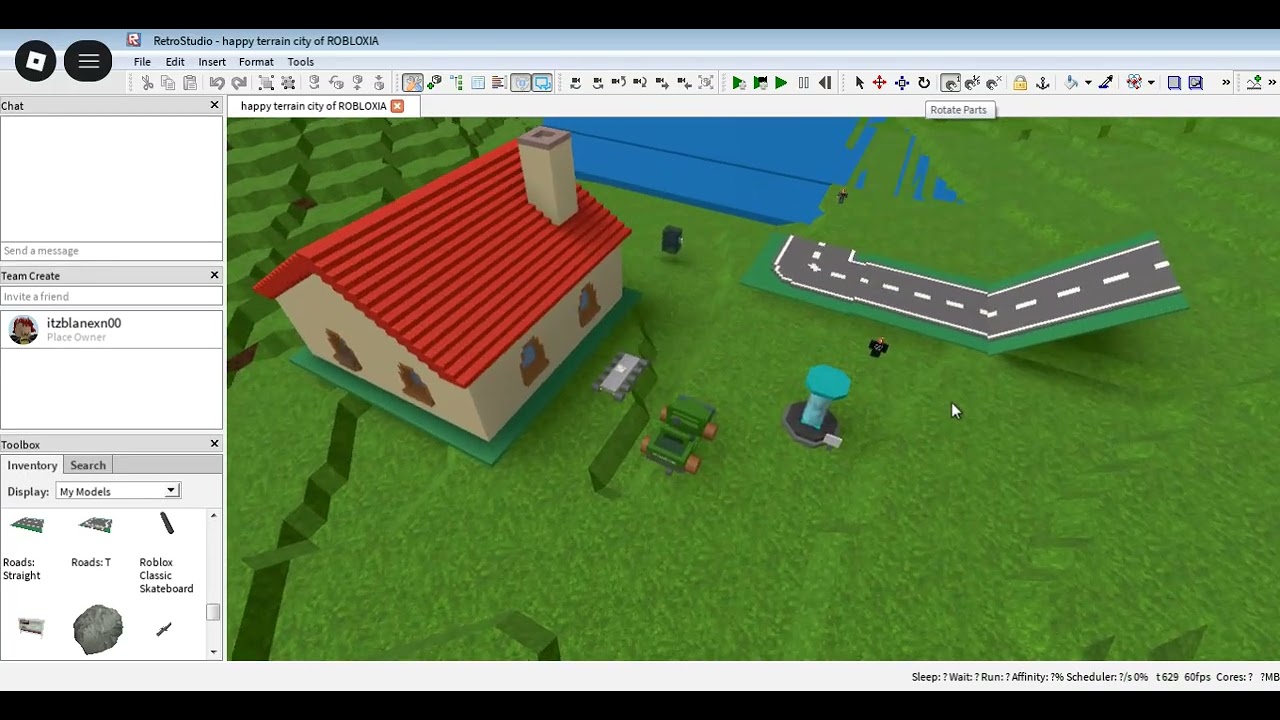The height and width of the screenshot is (720, 1280).
Task: Open the Insert Object tool
Action: click(x=434, y=83)
